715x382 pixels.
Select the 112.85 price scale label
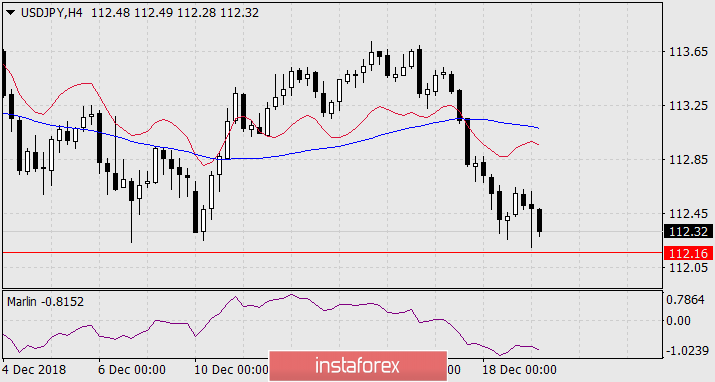point(688,160)
